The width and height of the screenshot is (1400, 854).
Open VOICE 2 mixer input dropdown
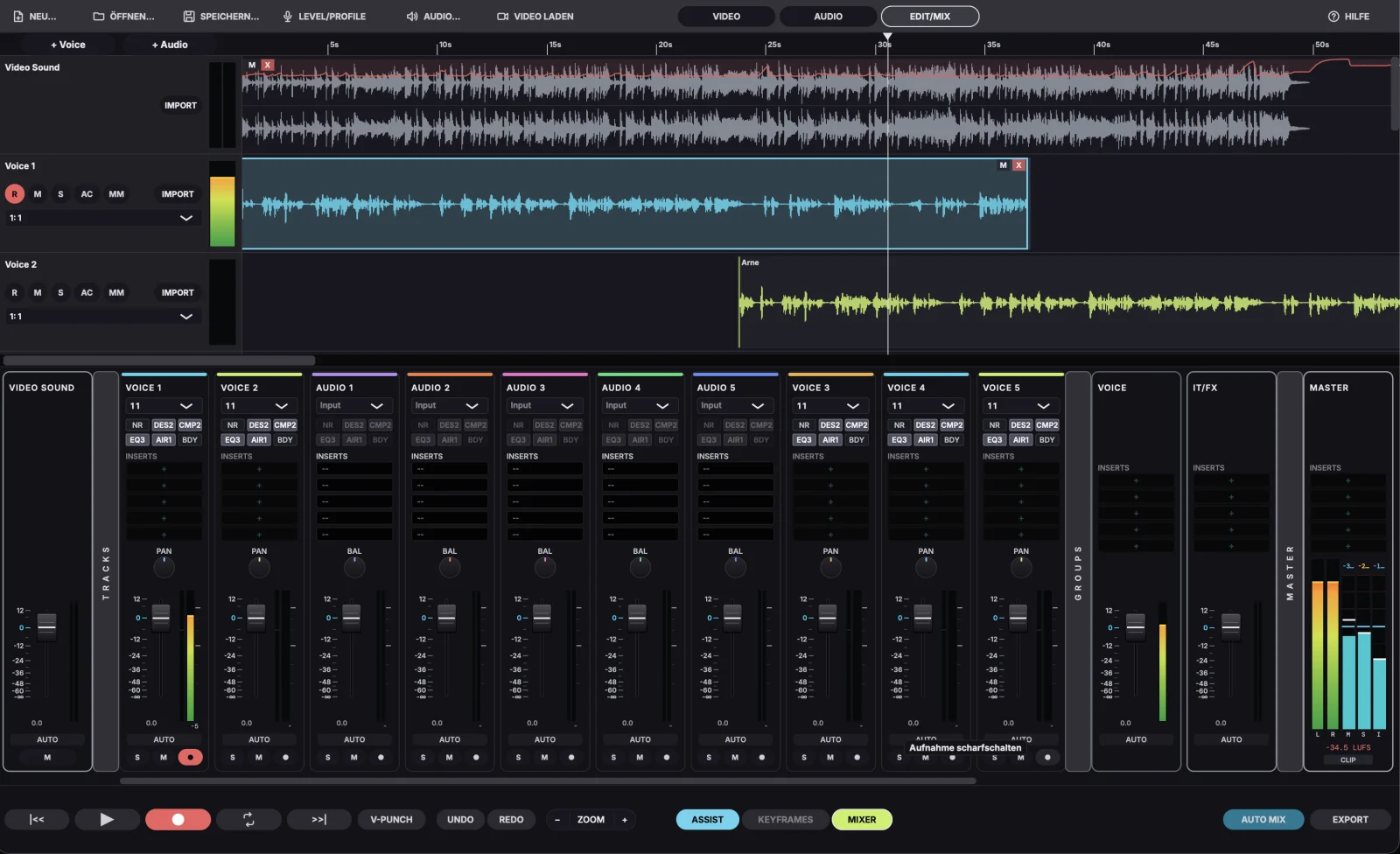tap(259, 406)
